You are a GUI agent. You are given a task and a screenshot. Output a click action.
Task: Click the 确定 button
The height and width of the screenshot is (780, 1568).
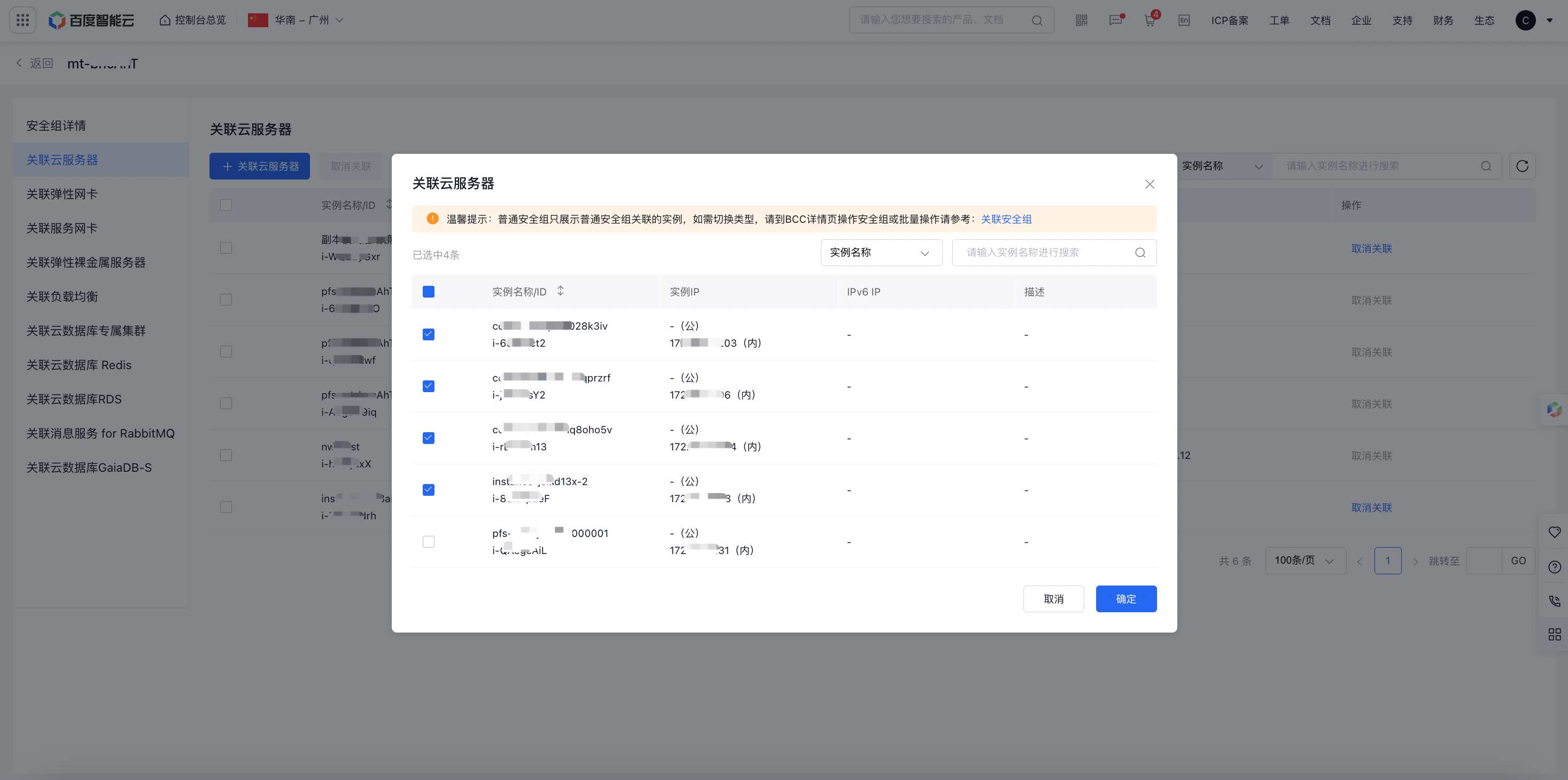tap(1126, 599)
